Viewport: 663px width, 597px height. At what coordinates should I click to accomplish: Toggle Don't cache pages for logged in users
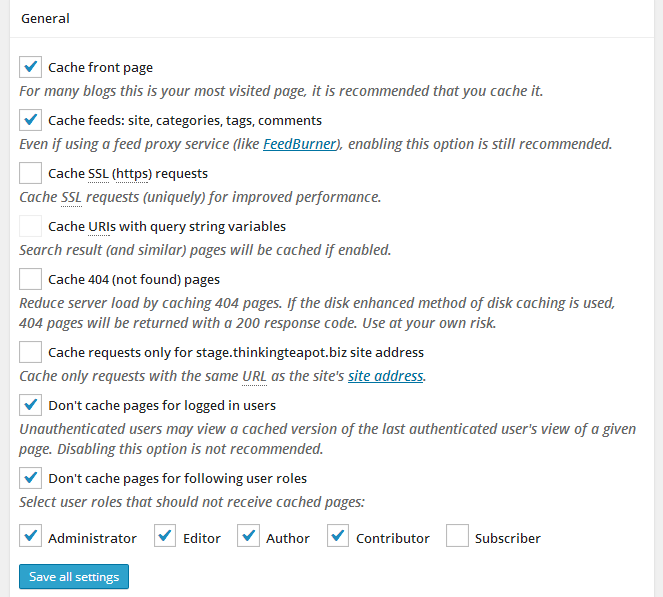click(30, 405)
